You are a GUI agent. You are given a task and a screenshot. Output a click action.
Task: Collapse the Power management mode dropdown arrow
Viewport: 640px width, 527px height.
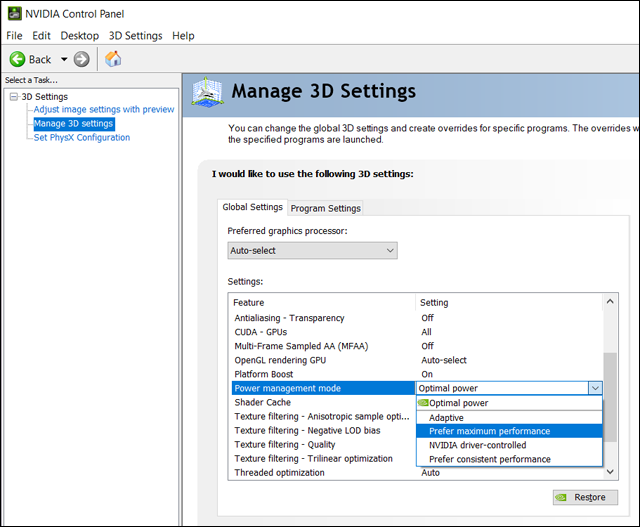click(x=595, y=388)
